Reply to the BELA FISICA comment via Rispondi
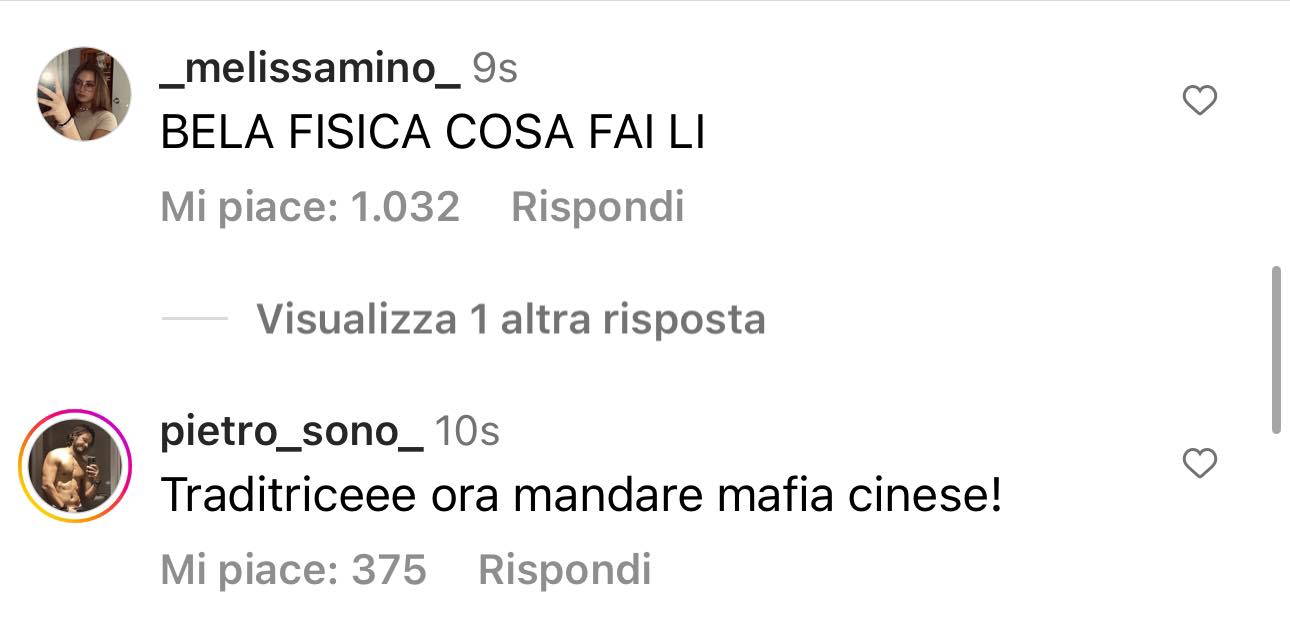1290x636 pixels. 598,207
